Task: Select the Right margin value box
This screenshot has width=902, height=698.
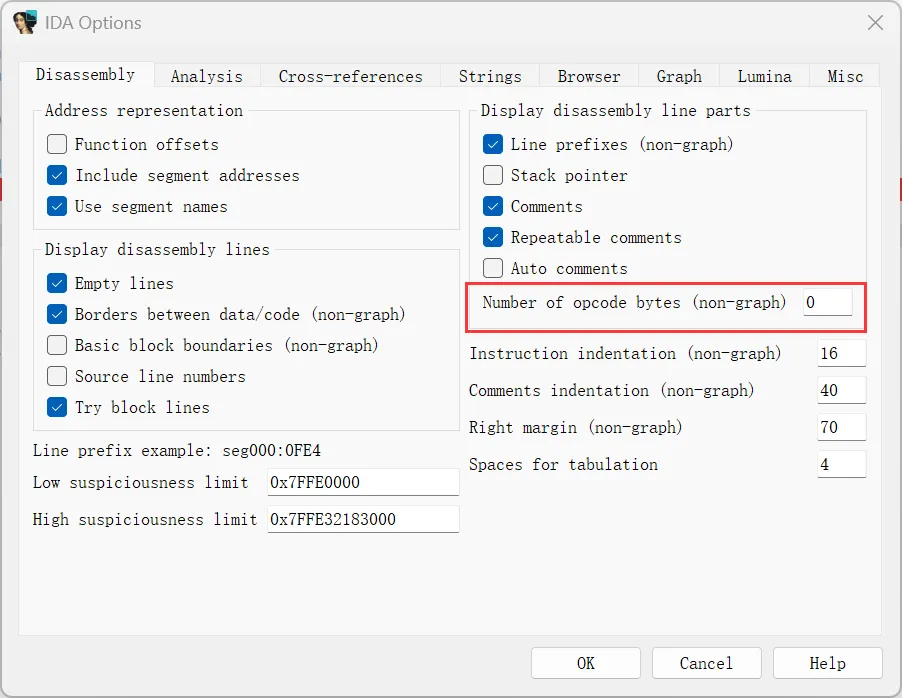Action: tap(841, 427)
